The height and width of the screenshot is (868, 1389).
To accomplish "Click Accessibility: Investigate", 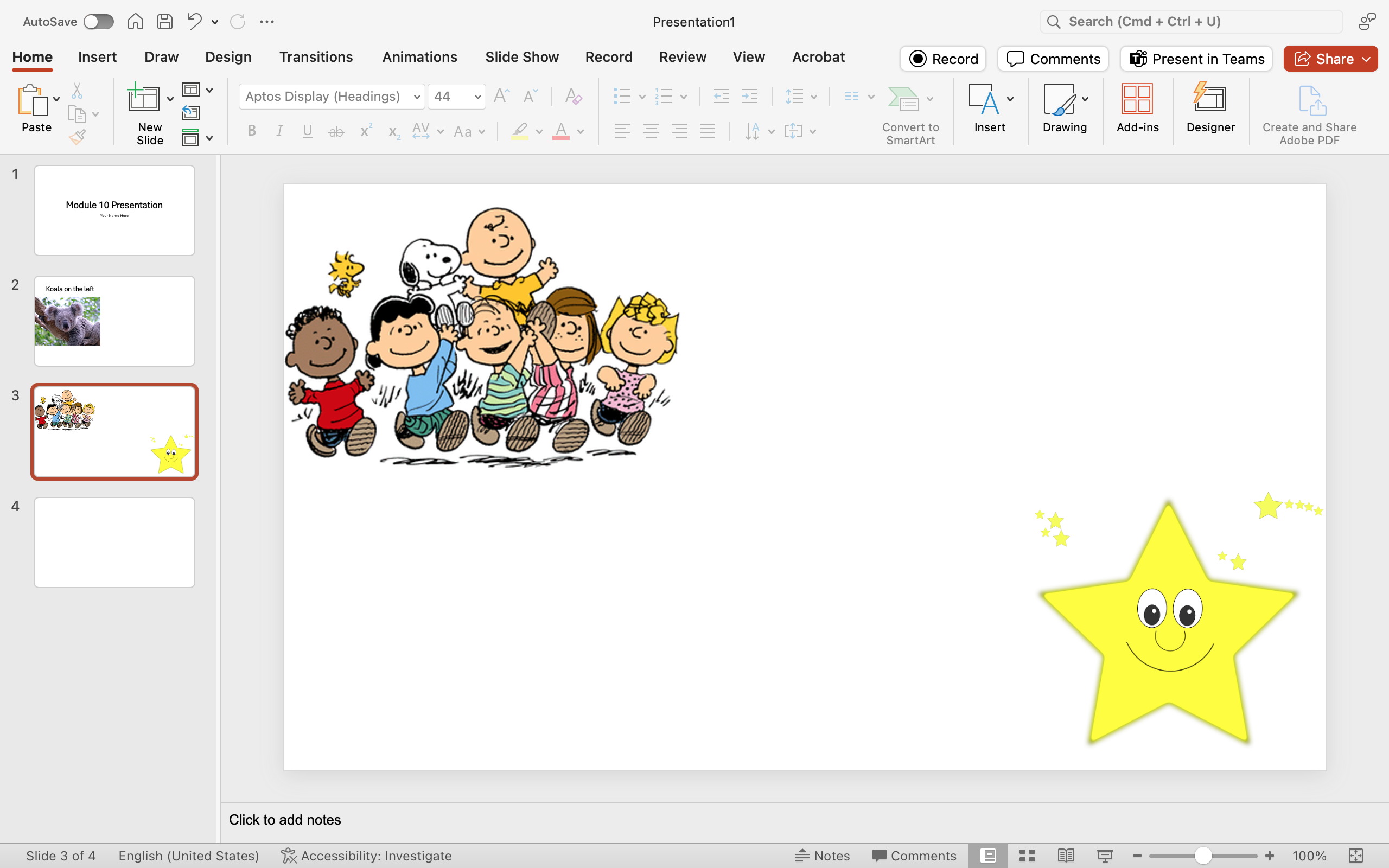I will pyautogui.click(x=366, y=856).
